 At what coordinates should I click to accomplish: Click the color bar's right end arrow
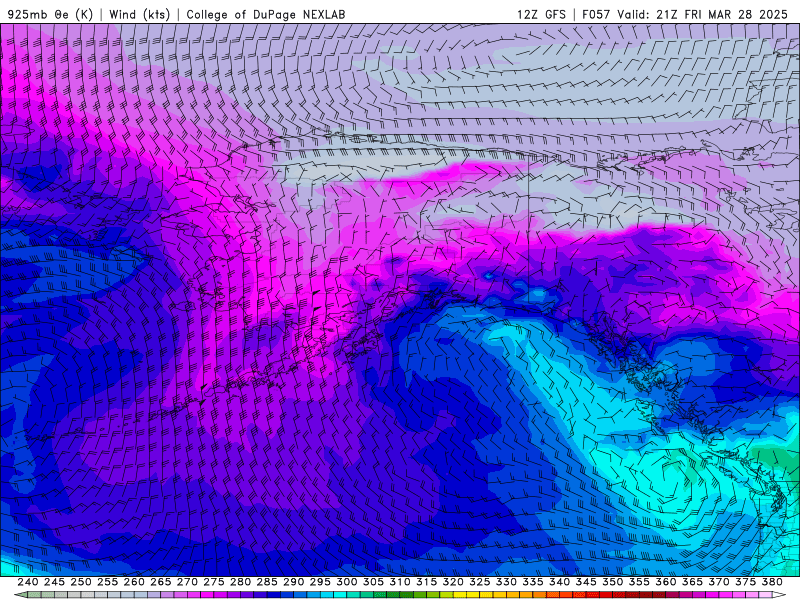coord(779,595)
